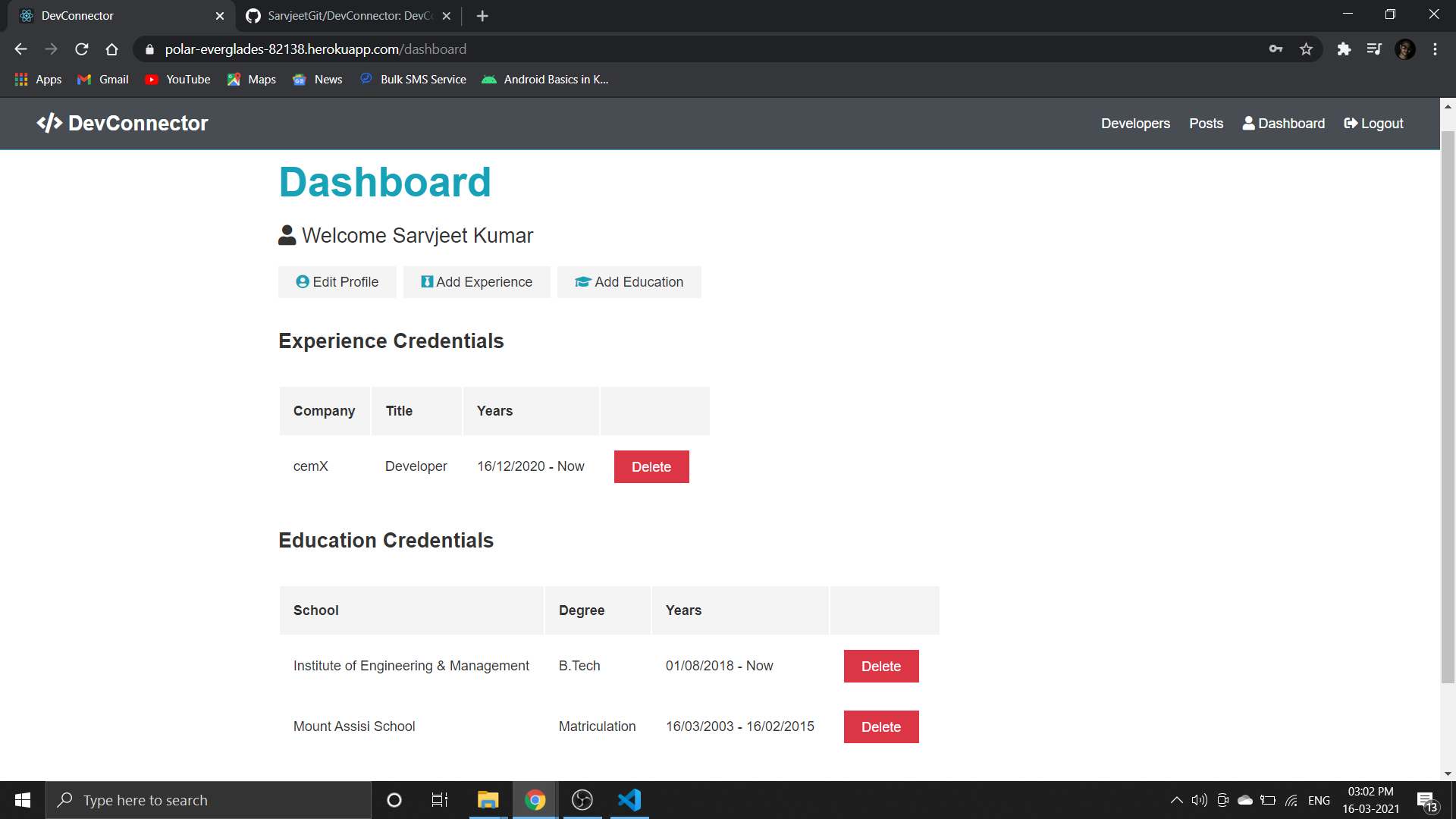Image resolution: width=1456 pixels, height=819 pixels.
Task: Go to browser home page
Action: pyautogui.click(x=112, y=49)
